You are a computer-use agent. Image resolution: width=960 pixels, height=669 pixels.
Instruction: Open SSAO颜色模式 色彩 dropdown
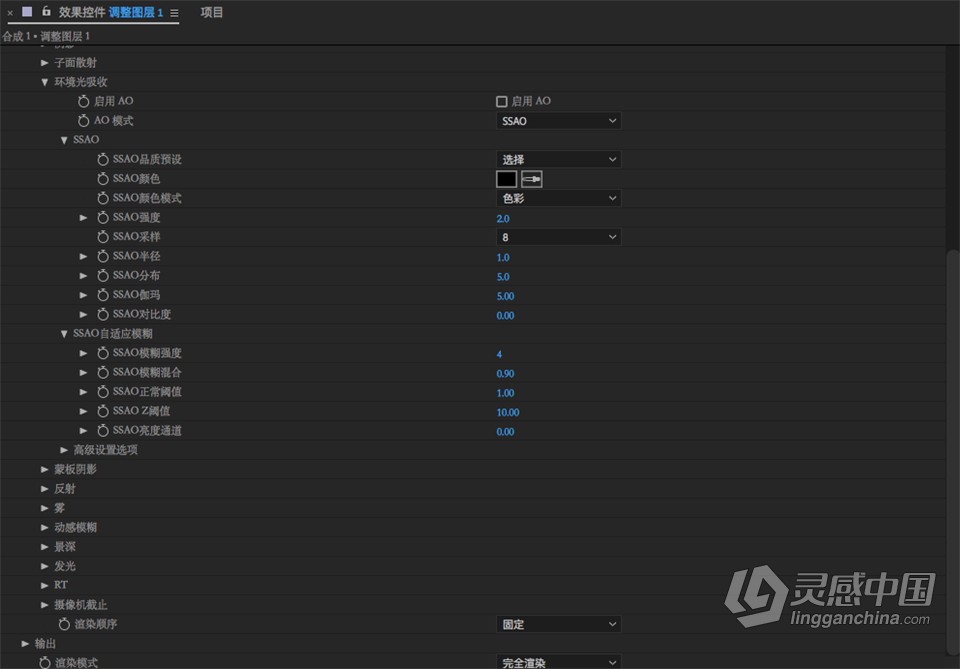pos(558,198)
